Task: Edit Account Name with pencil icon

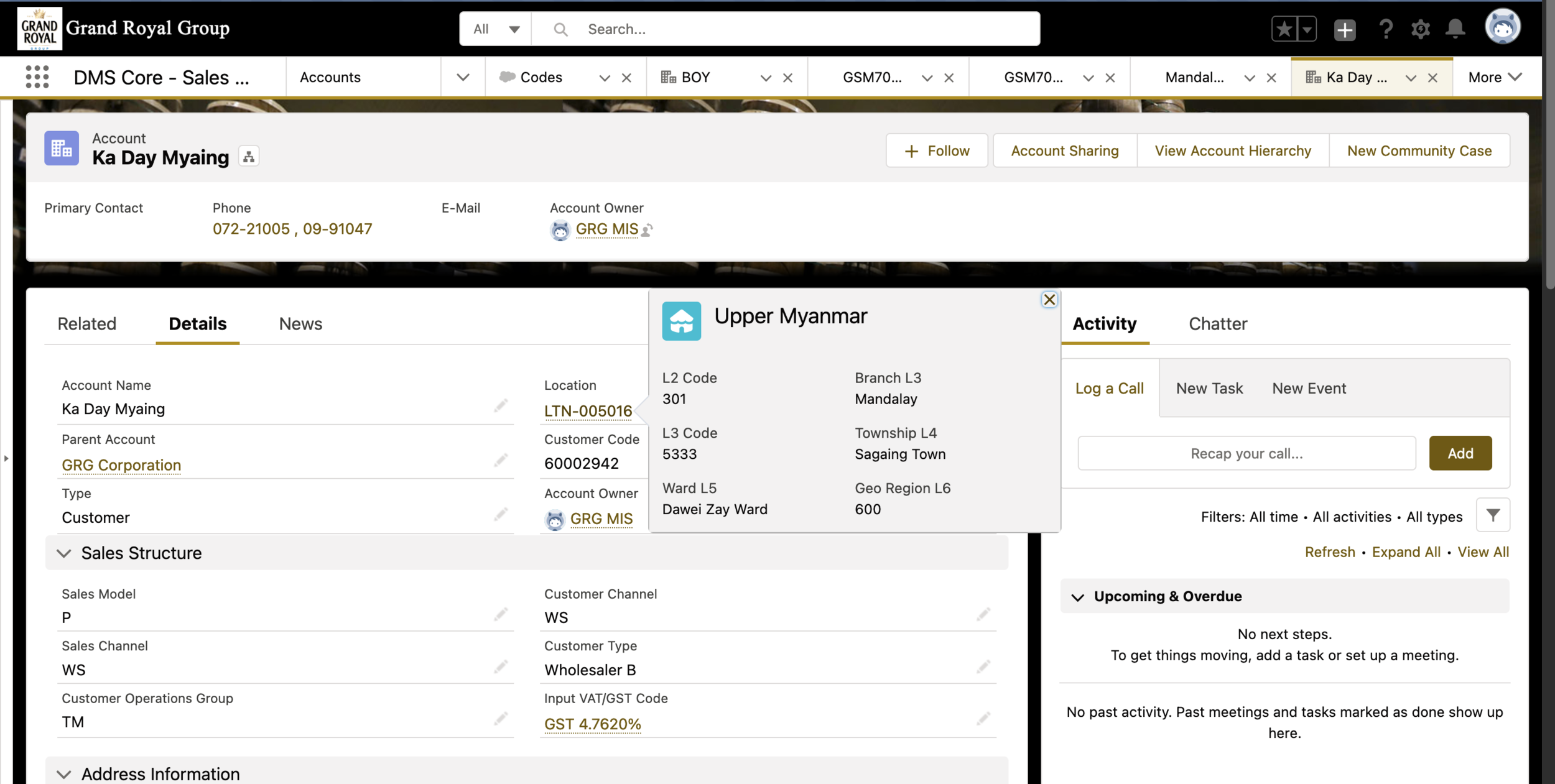Action: pos(501,407)
